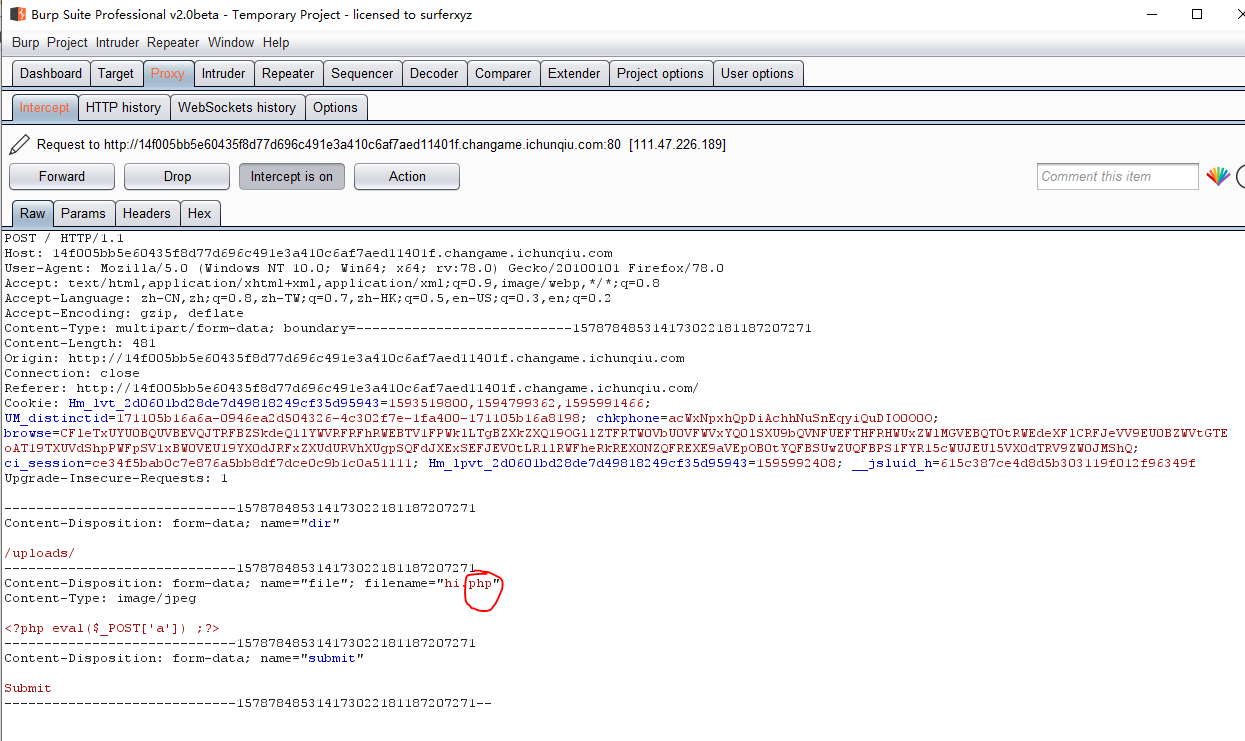Open the Help menu
This screenshot has height=741, width=1245.
(276, 43)
